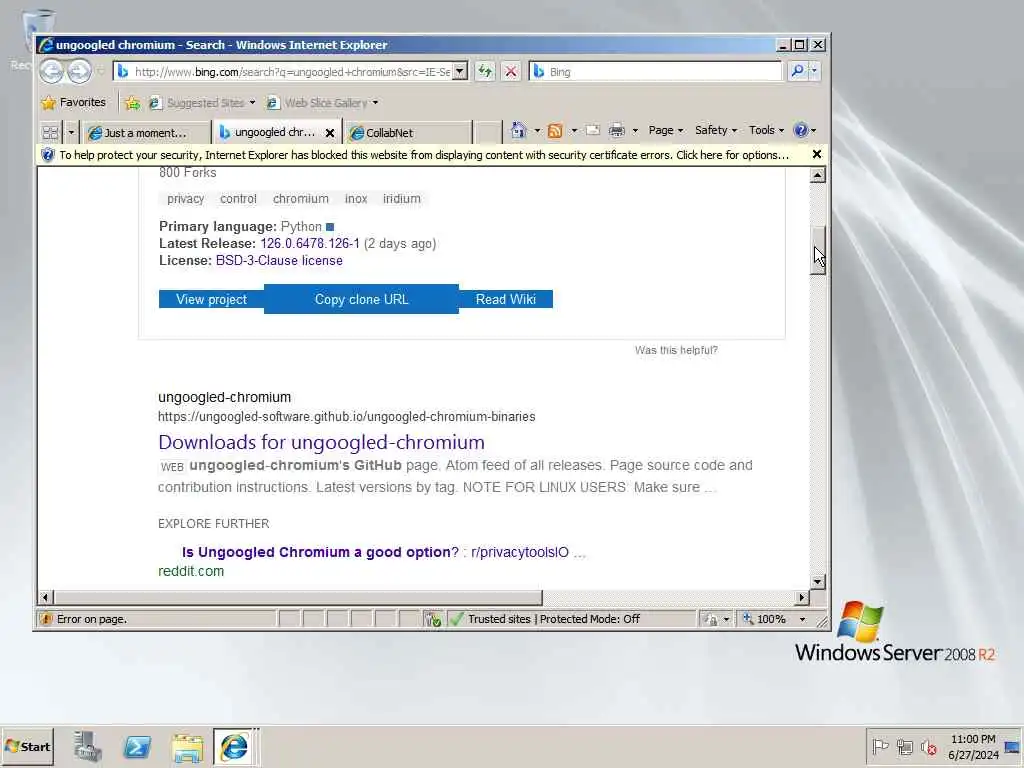Open Windows Explorer from the taskbar
1024x768 pixels.
click(187, 746)
